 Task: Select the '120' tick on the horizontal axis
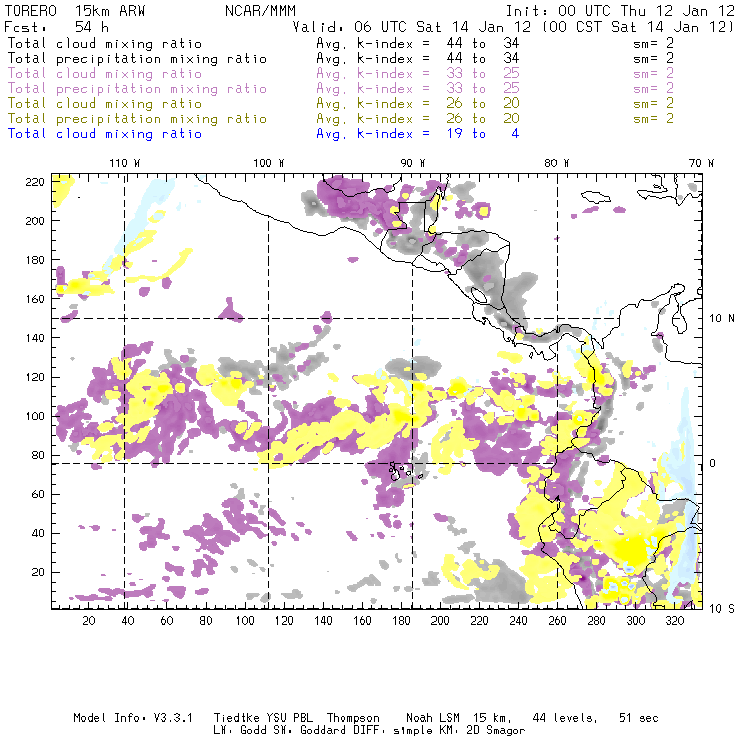284,621
